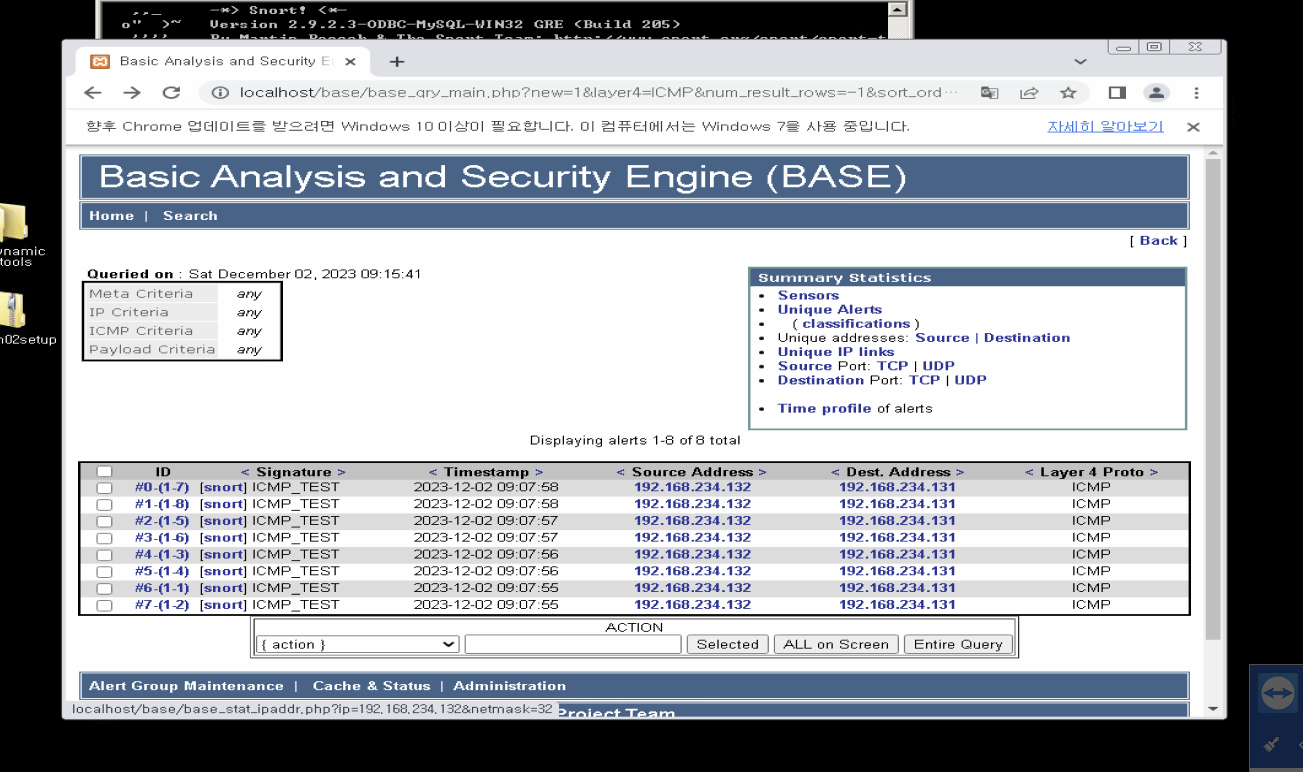The image size is (1303, 772).
Task: Open alert ID #0-(1-7) details
Action: click(162, 488)
